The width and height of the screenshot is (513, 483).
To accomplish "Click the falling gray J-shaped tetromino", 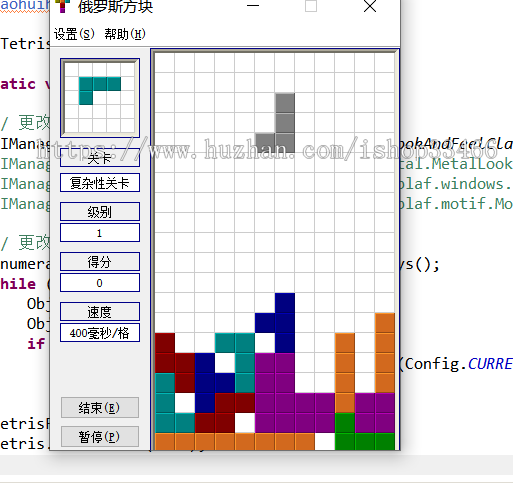I will [x=285, y=133].
